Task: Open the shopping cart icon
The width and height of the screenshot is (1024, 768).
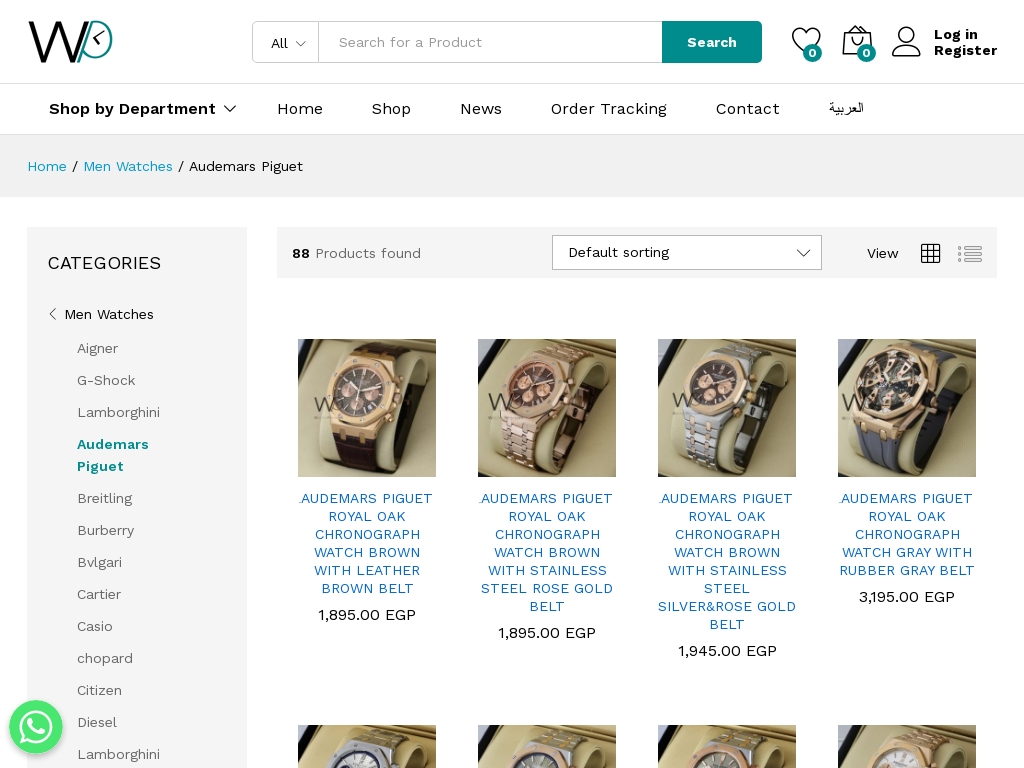Action: coord(857,41)
